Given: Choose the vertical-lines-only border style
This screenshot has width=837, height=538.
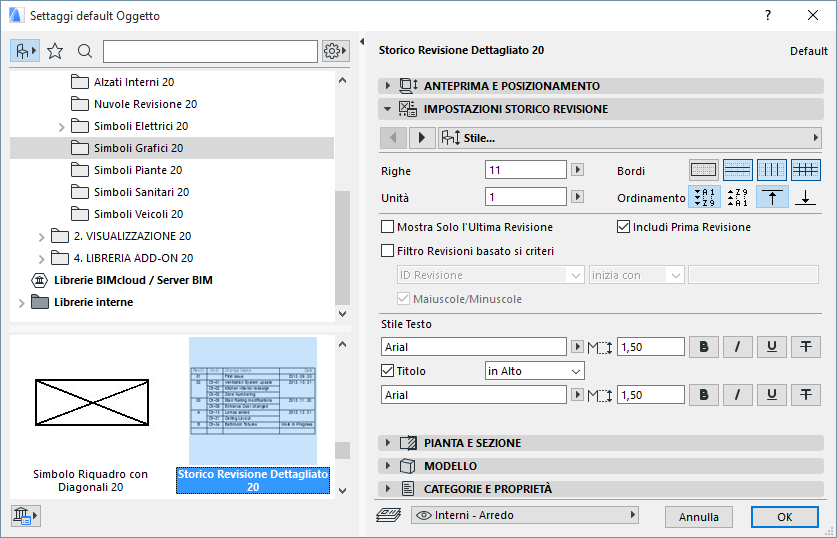Looking at the screenshot, I should point(772,170).
